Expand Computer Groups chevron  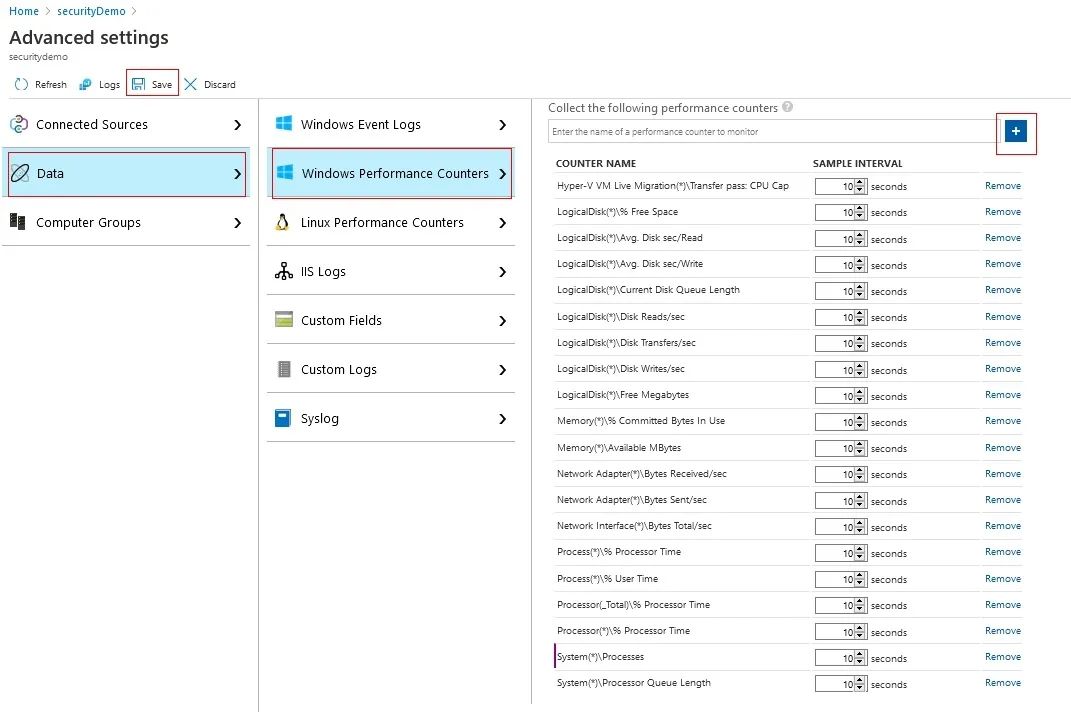click(237, 223)
